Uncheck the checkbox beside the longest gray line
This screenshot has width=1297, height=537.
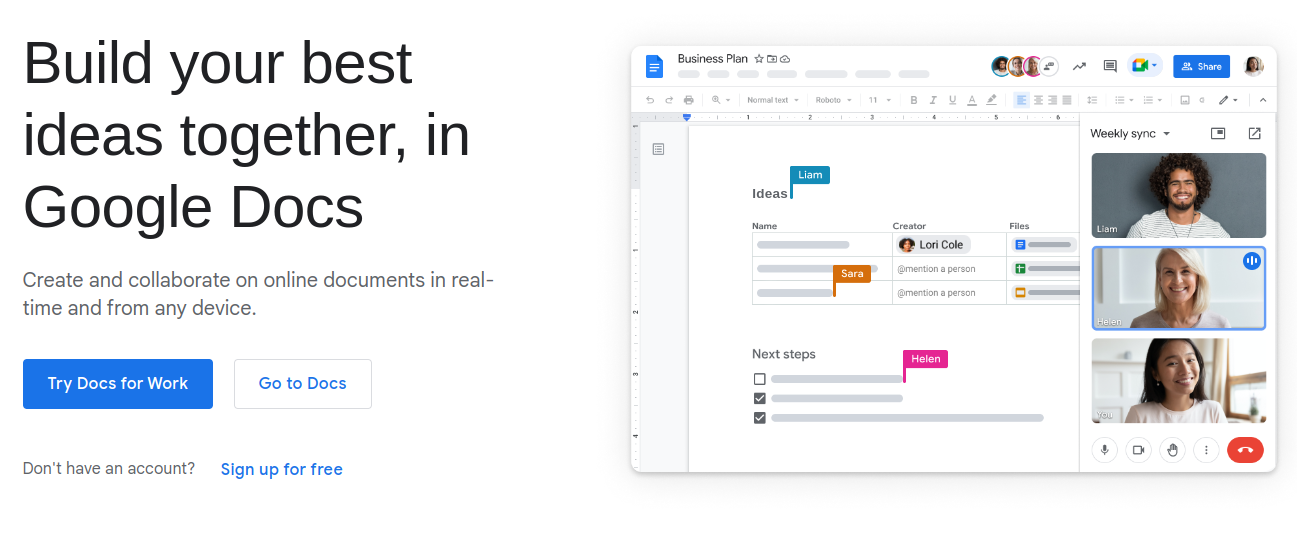[759, 417]
